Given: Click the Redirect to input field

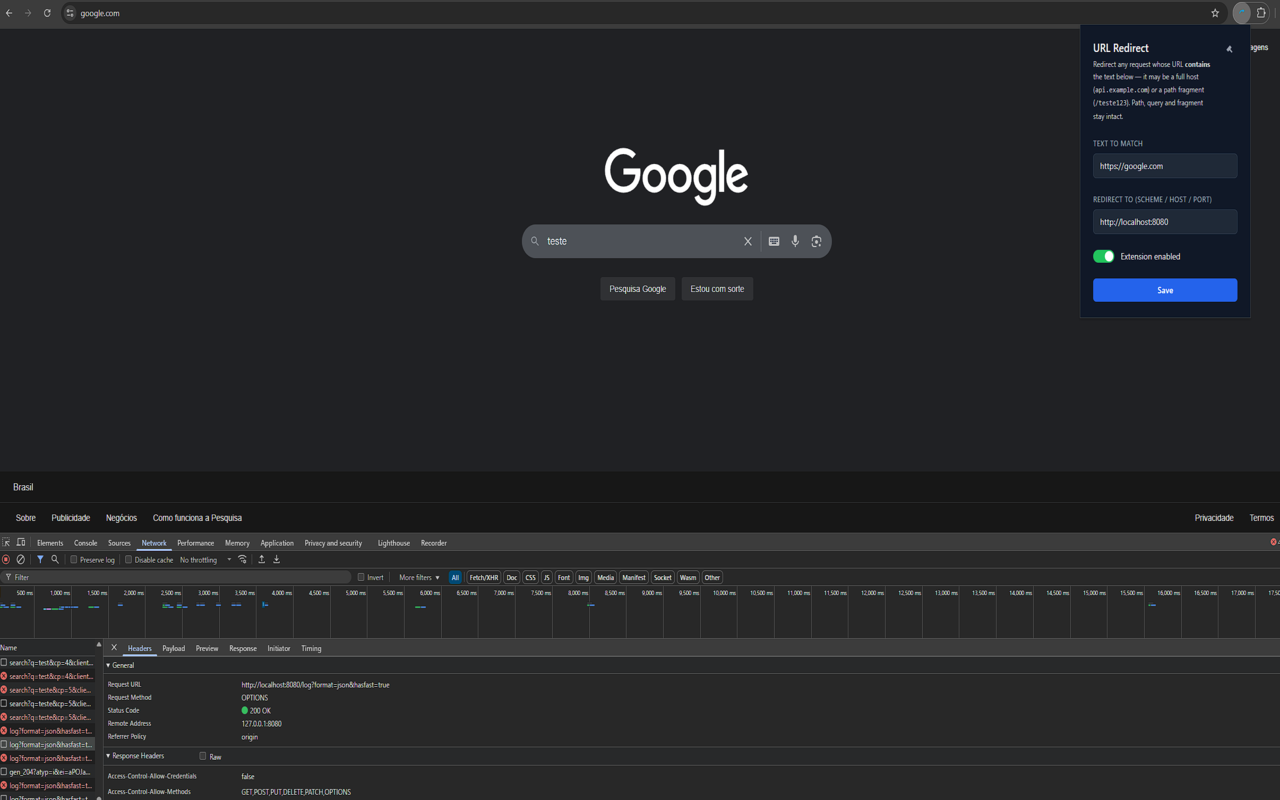Looking at the screenshot, I should pos(1165,222).
